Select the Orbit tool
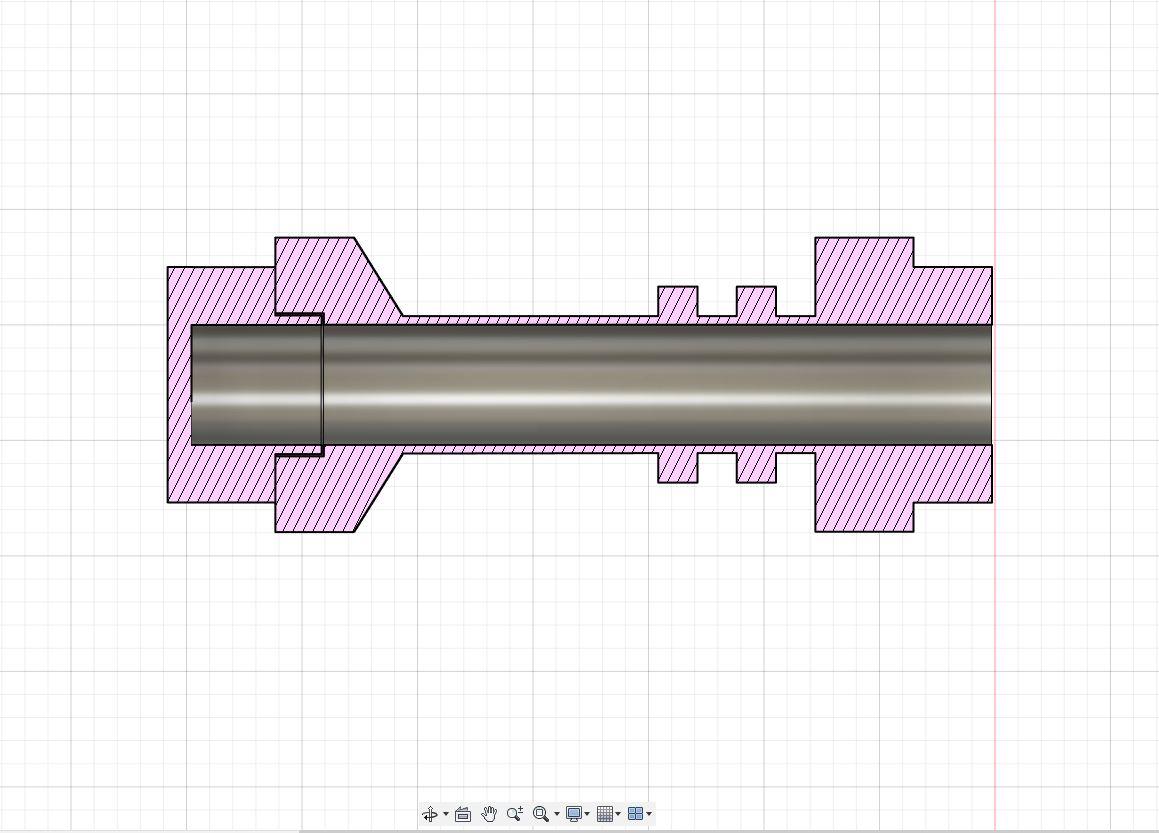 click(430, 815)
